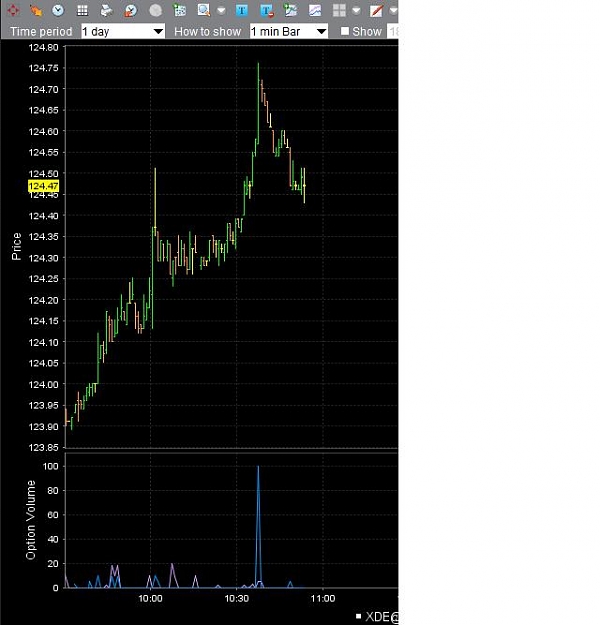Click the grid table icon
Image resolution: width=600 pixels, height=625 pixels.
(x=82, y=10)
